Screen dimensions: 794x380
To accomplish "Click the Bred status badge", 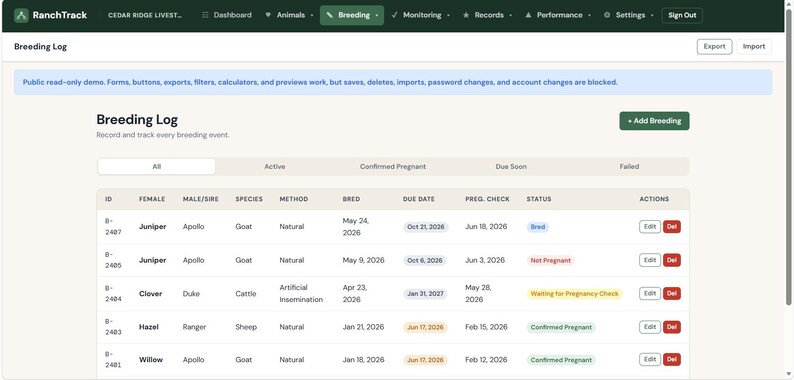I will 537,227.
